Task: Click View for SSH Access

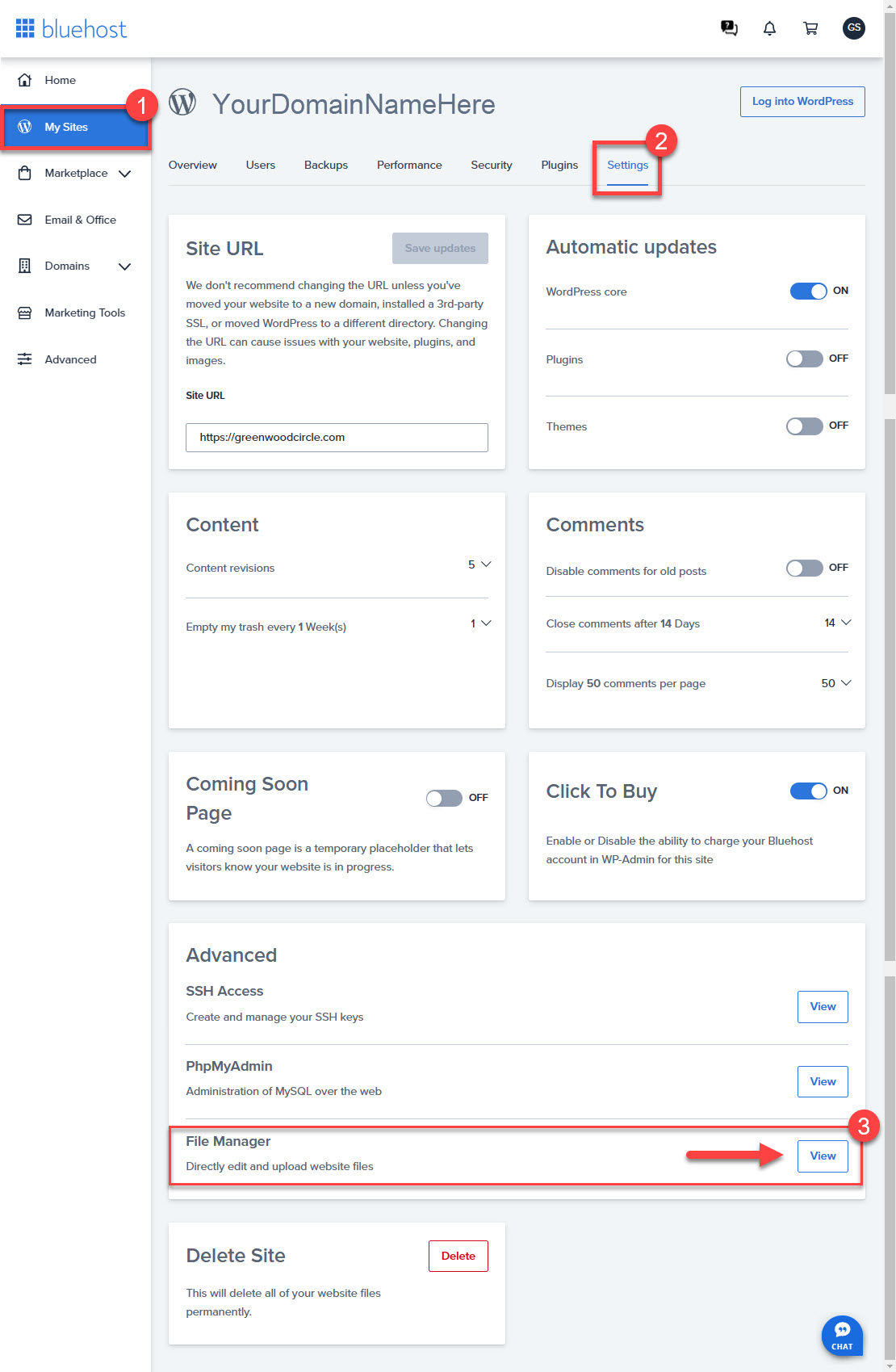Action: (x=823, y=1007)
